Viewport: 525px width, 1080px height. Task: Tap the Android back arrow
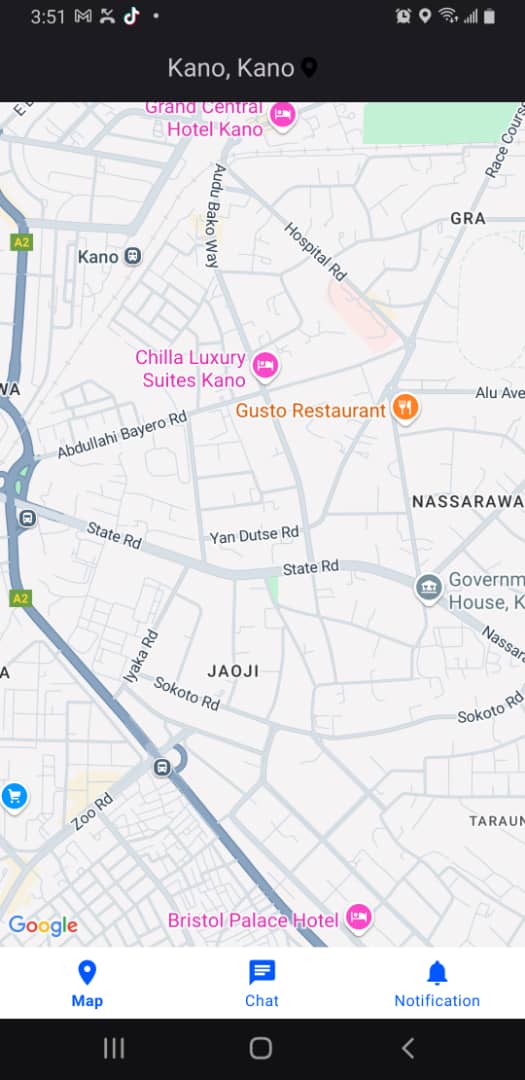408,1048
